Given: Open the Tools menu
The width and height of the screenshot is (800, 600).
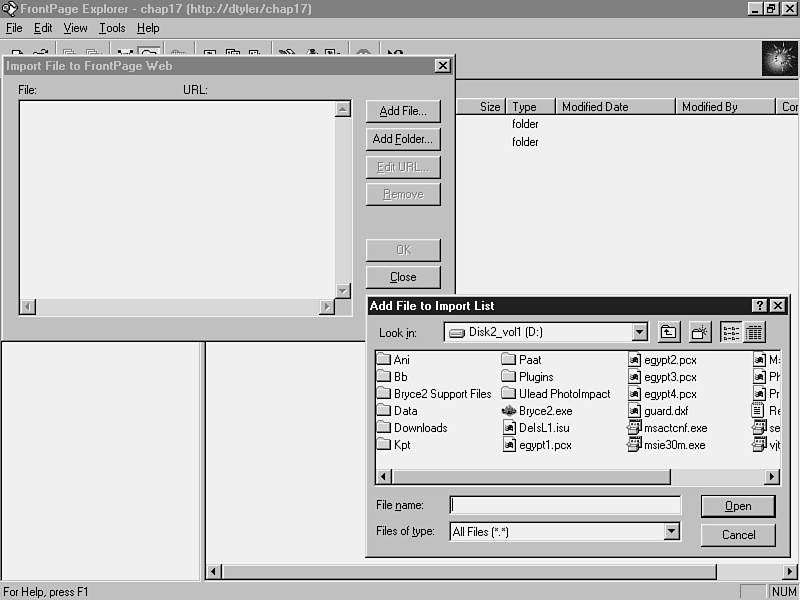Looking at the screenshot, I should click(112, 28).
